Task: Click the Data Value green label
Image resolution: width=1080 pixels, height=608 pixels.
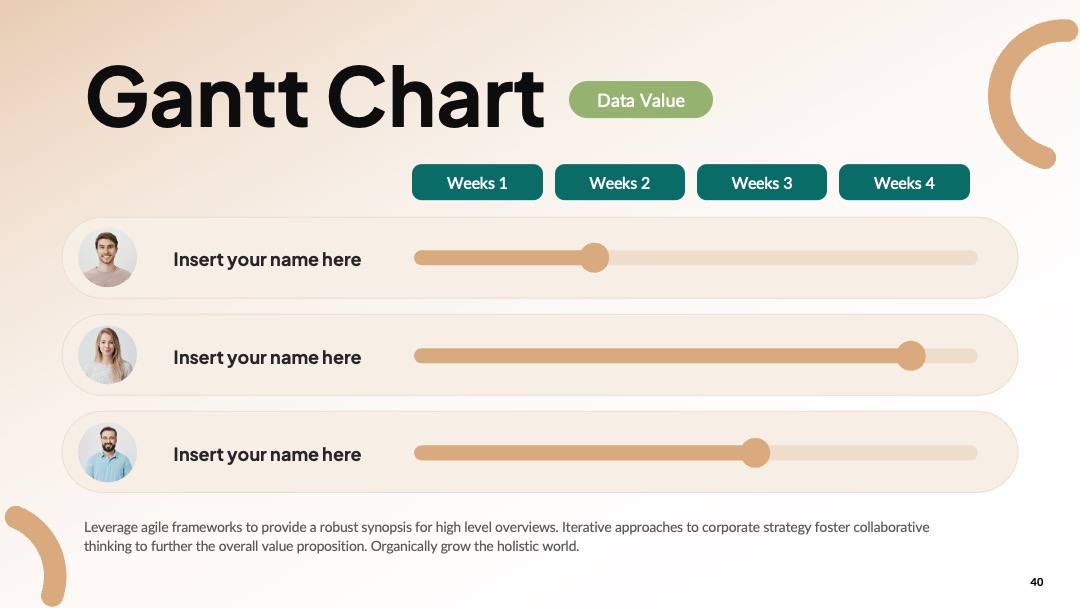Action: 641,100
